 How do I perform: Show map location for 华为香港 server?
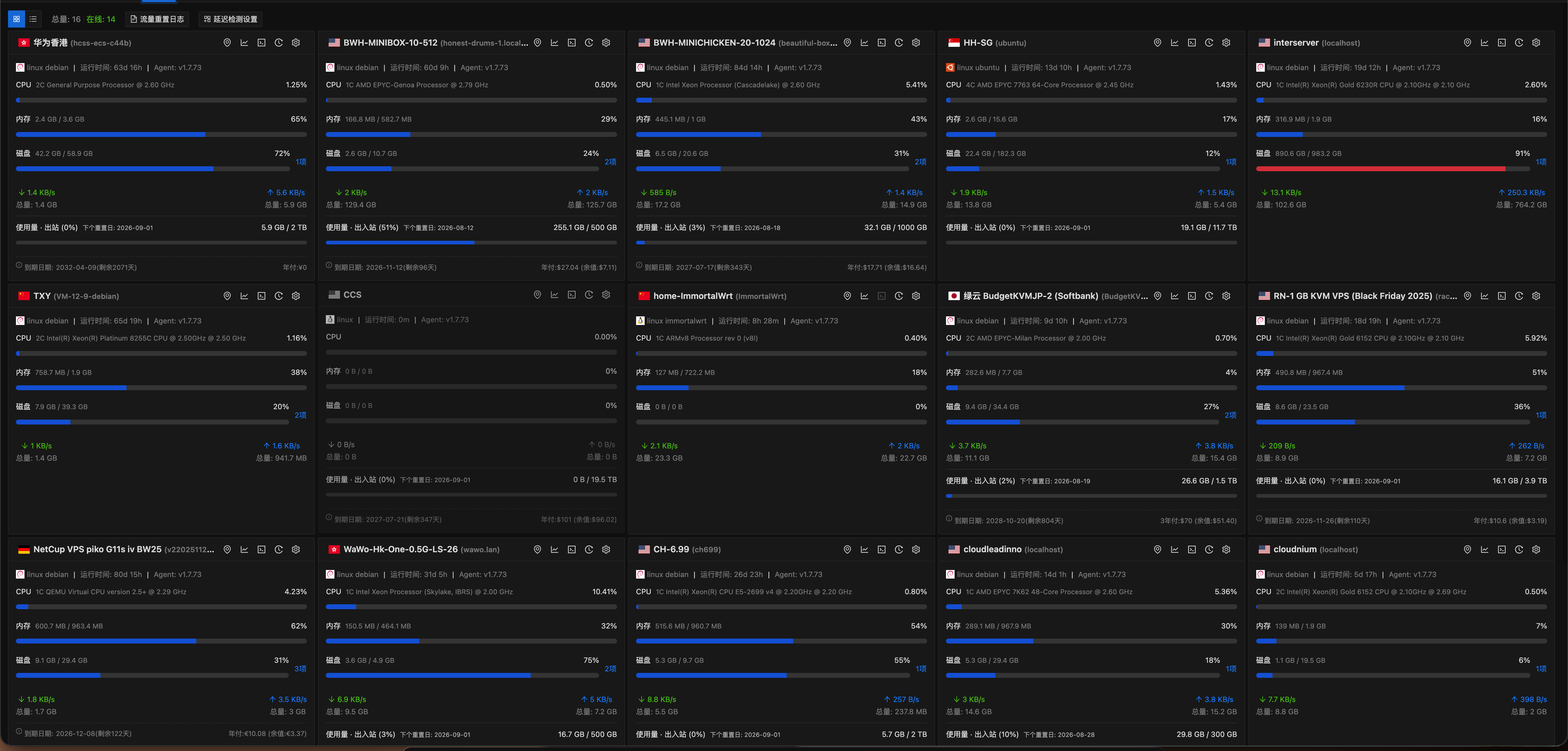[x=227, y=43]
